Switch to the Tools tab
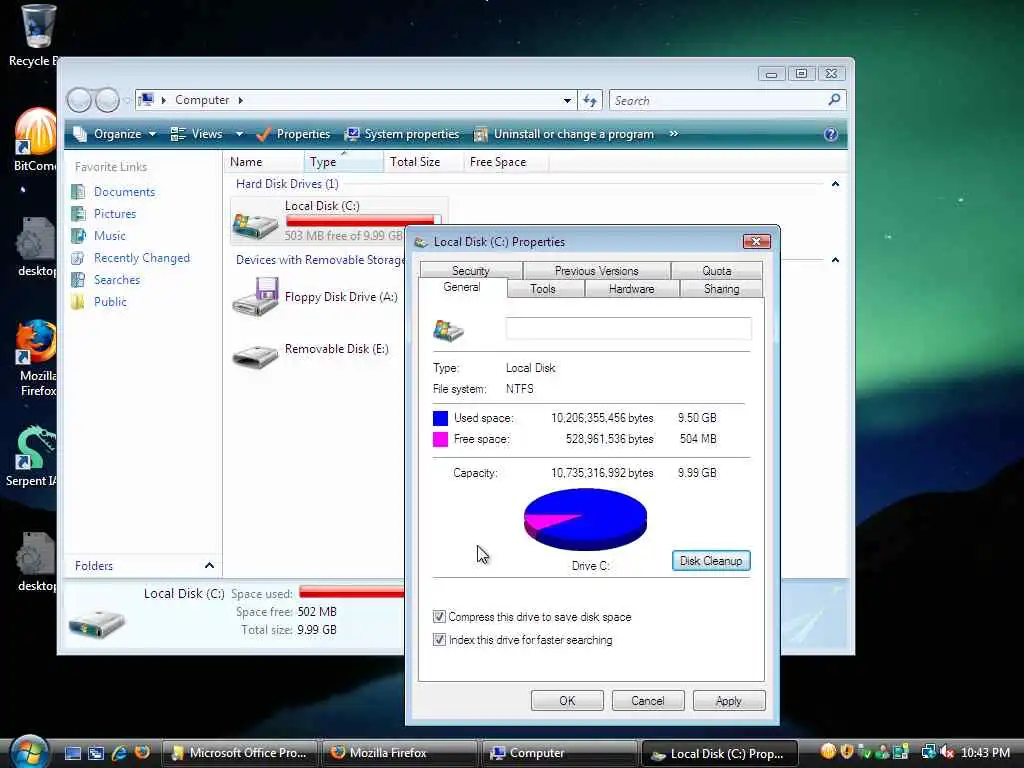 [543, 289]
